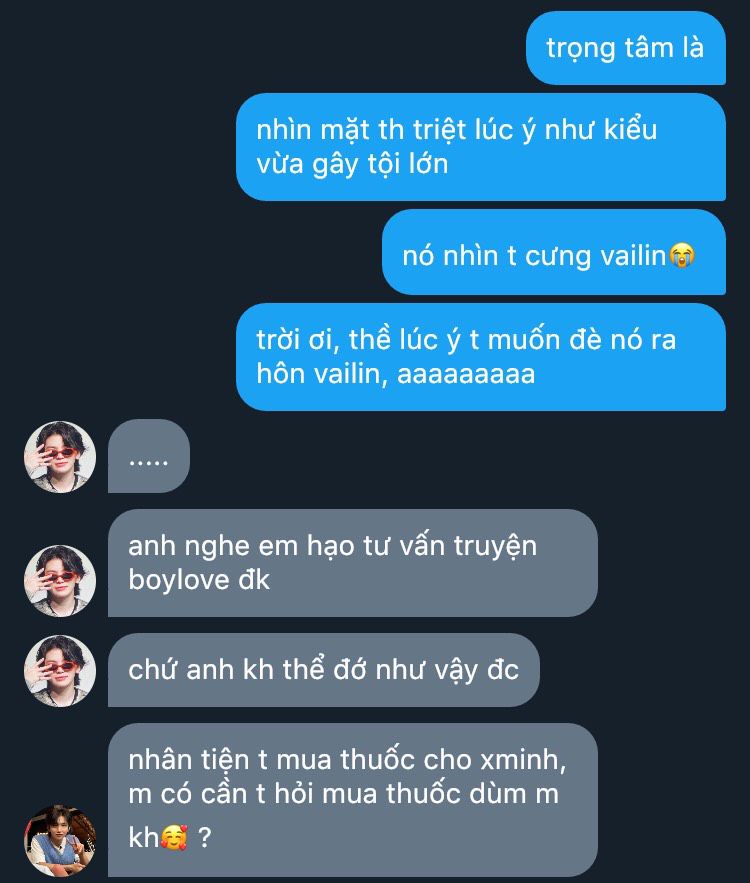Select the crying face emoji

pyautogui.click(x=682, y=256)
